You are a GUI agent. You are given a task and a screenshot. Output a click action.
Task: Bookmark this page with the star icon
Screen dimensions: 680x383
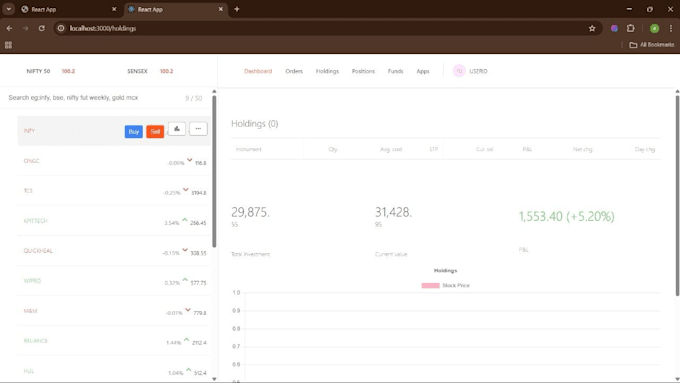[592, 28]
